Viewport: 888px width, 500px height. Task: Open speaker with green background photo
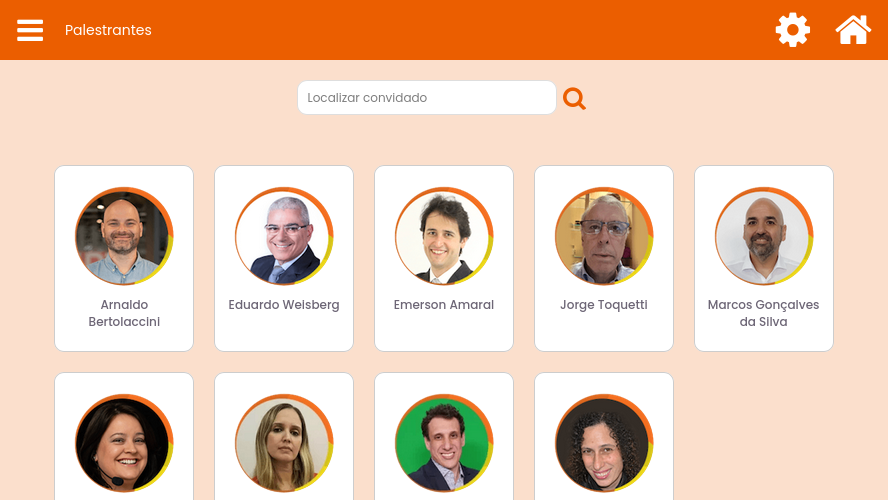444,437
